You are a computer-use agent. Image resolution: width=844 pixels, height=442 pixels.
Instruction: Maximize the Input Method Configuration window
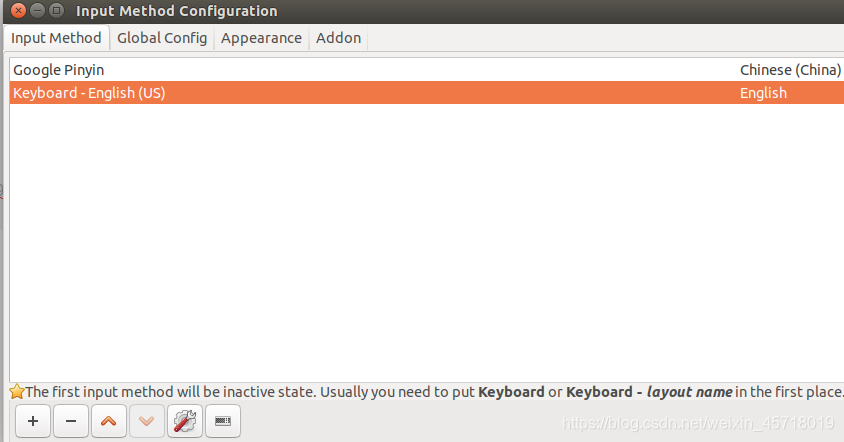[56, 11]
